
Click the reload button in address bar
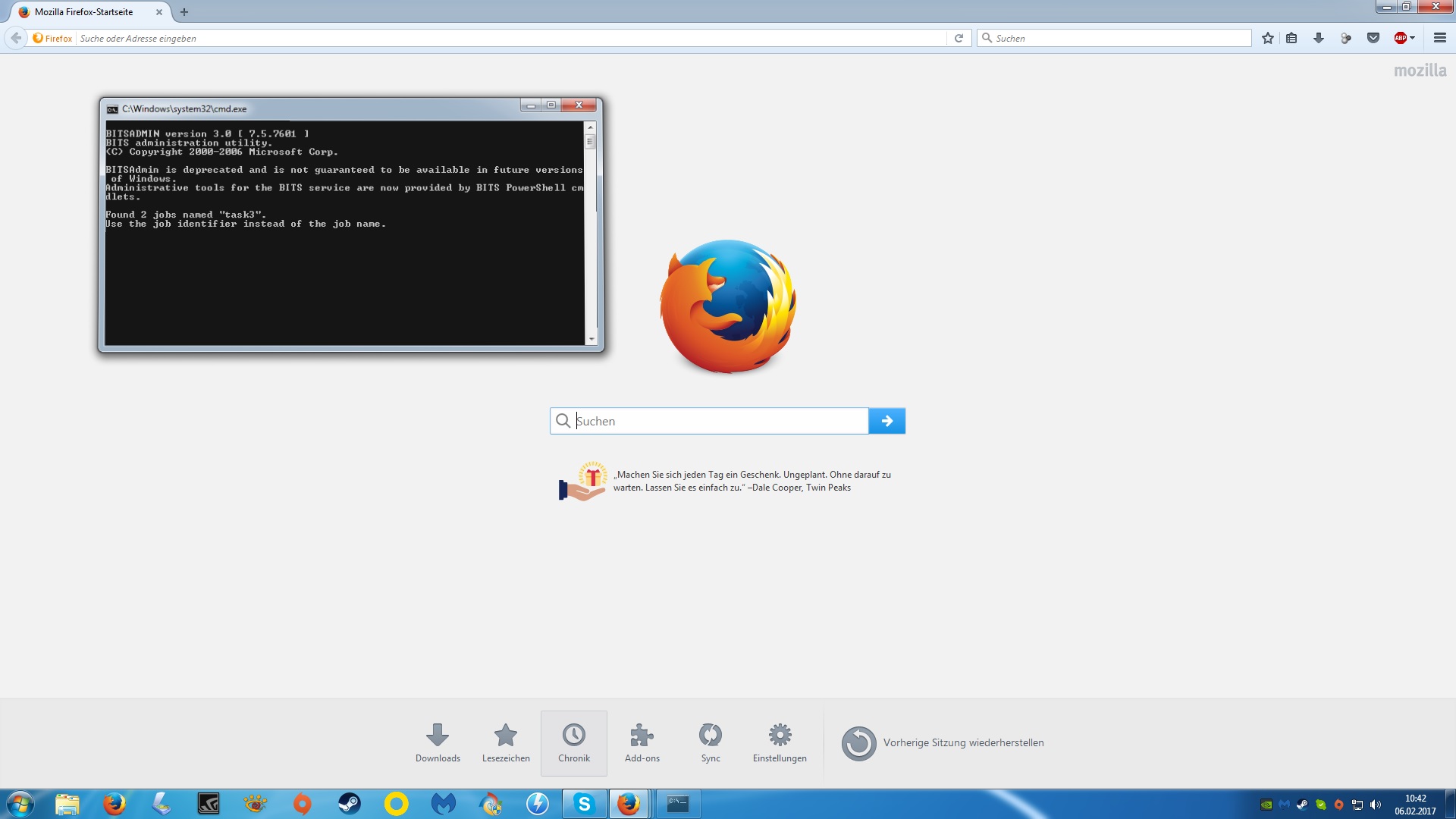click(x=959, y=38)
